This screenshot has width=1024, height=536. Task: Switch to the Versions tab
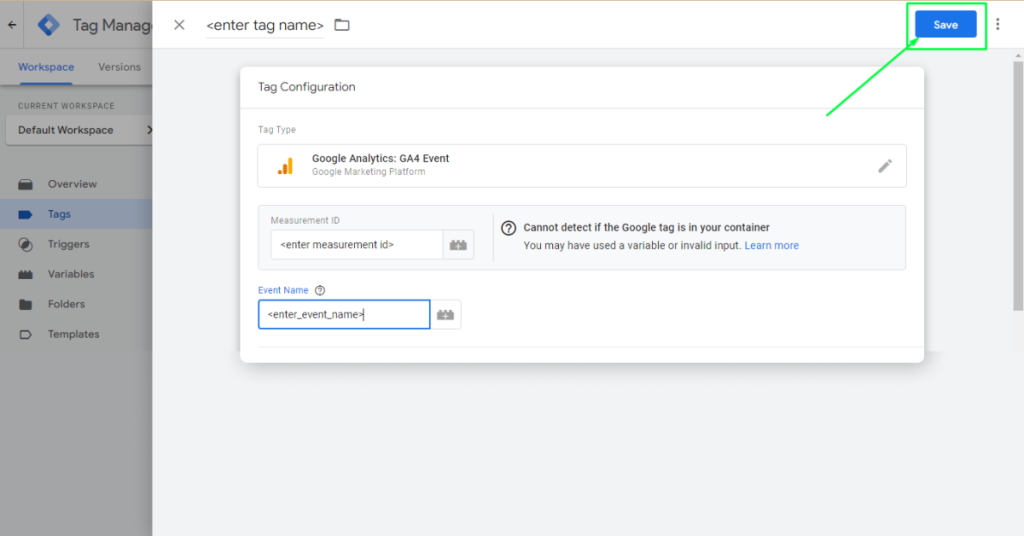coord(119,67)
